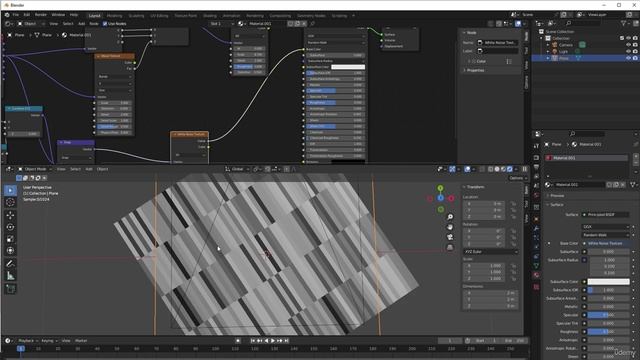This screenshot has height=360, width=640.
Task: Play the animation in timeline
Action: coord(273,340)
